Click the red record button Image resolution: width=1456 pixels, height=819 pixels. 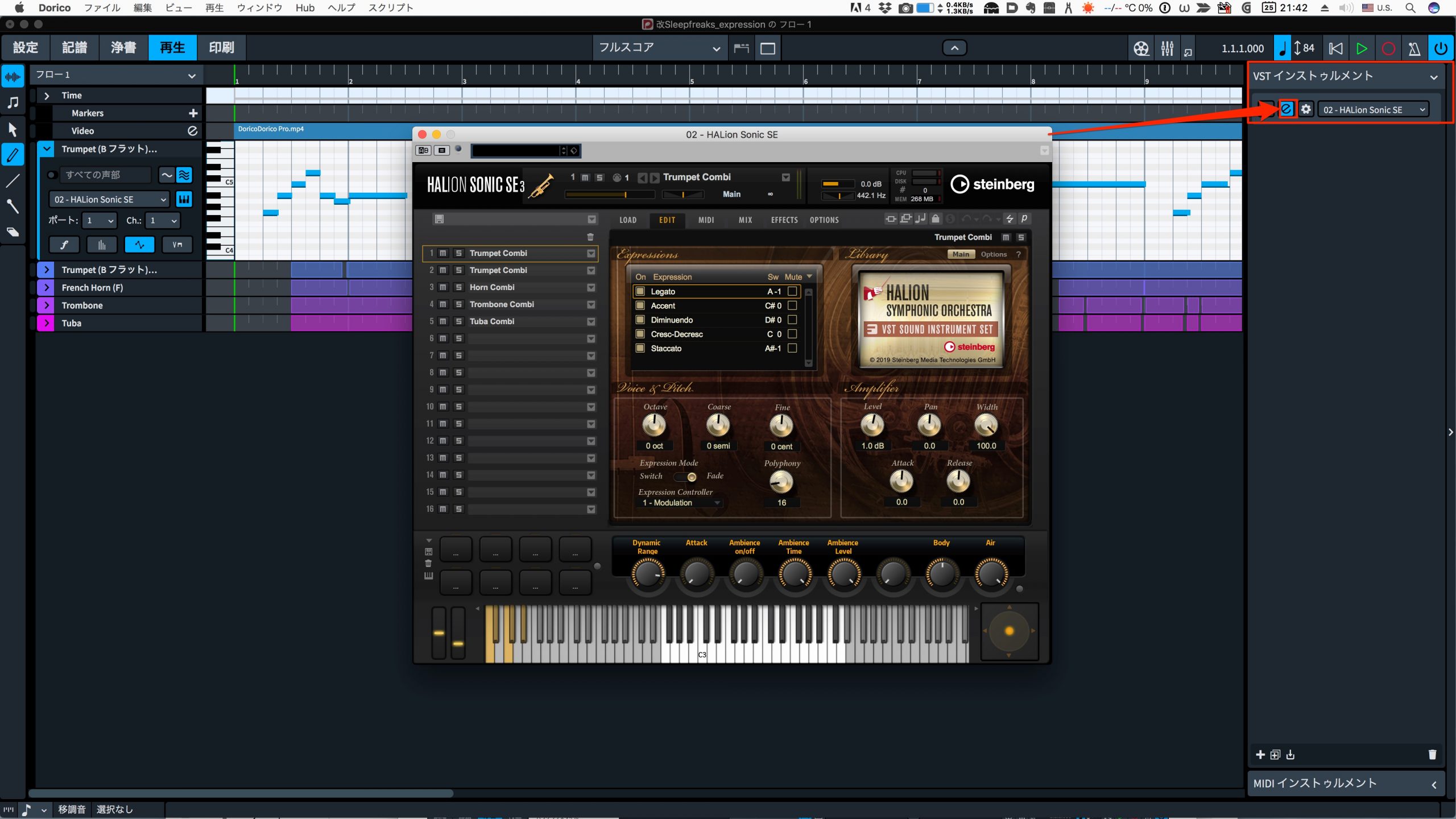point(1388,48)
